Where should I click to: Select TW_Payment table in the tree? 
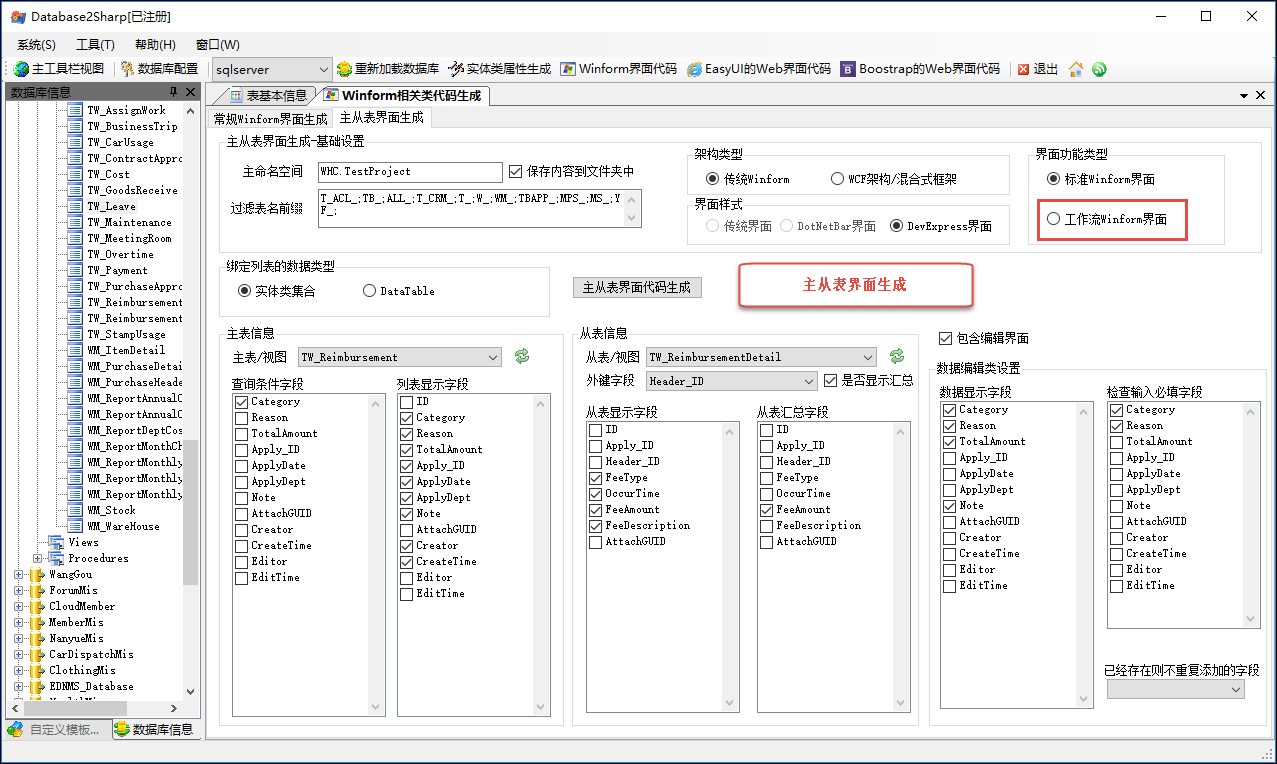pos(117,270)
